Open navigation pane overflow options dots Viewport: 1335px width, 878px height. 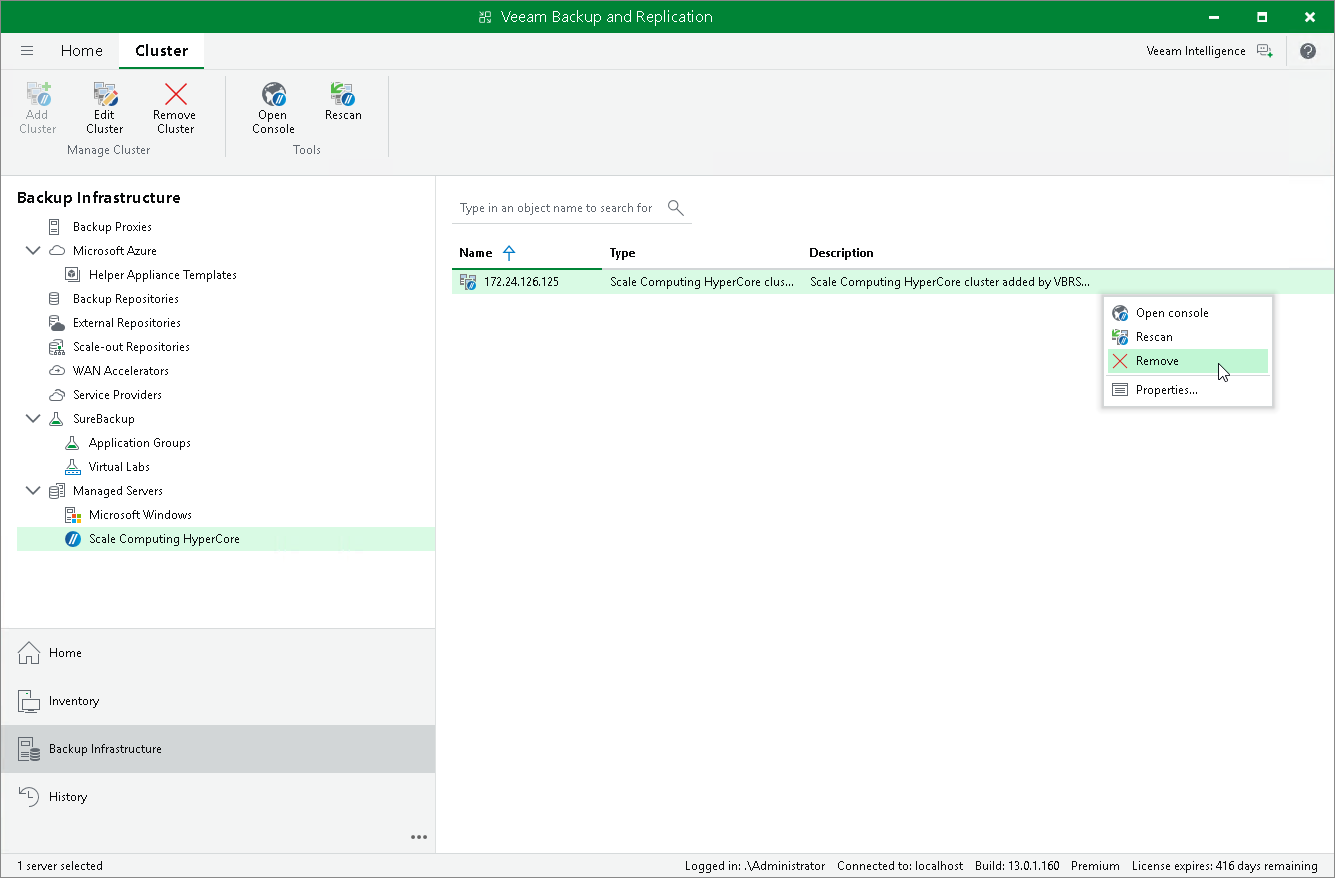(x=419, y=837)
